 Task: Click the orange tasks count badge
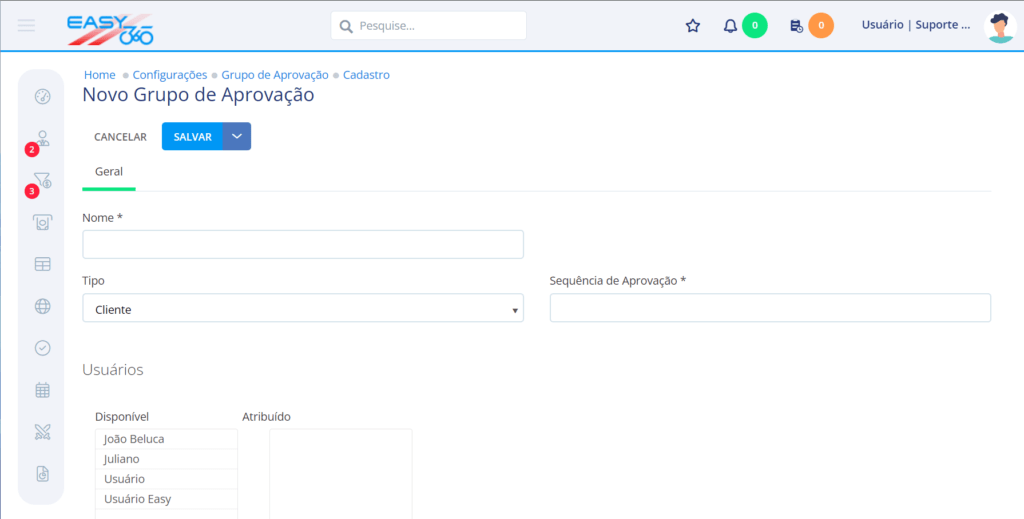coord(821,25)
